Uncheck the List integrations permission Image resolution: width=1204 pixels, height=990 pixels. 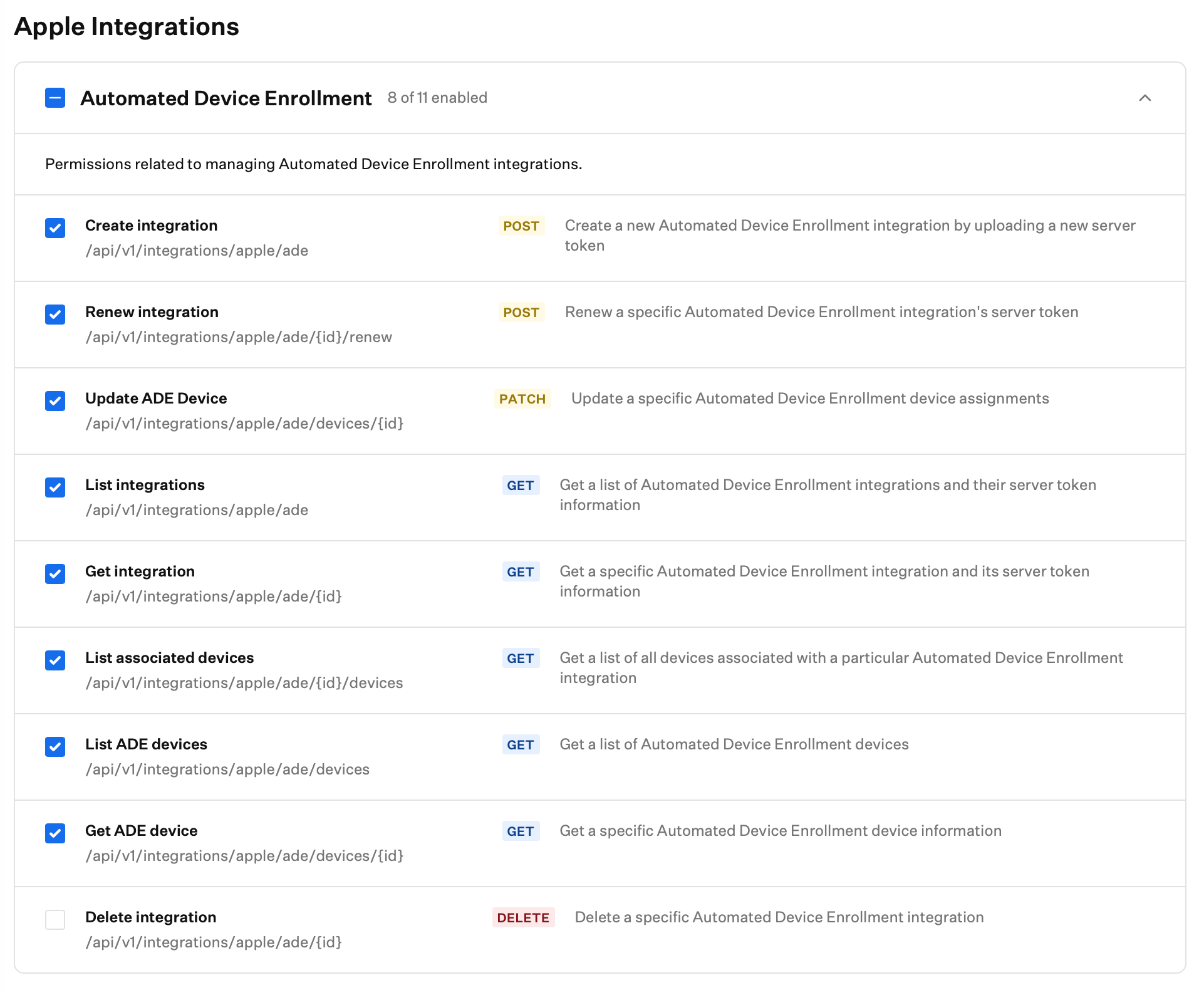[55, 487]
